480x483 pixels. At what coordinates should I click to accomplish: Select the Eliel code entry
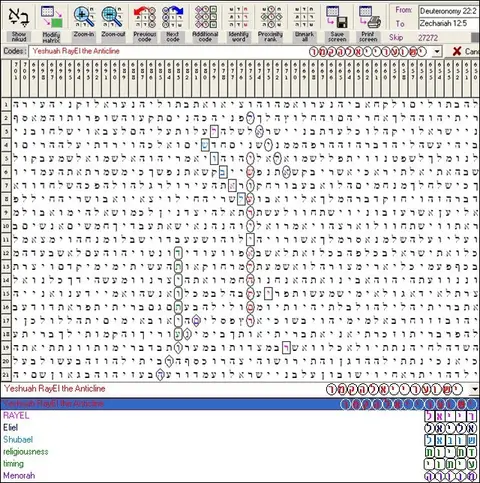[10, 428]
